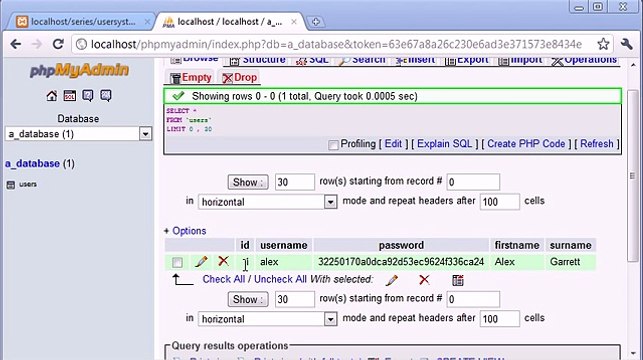
Task: Focus lower repeat headers field 100
Action: (499, 319)
